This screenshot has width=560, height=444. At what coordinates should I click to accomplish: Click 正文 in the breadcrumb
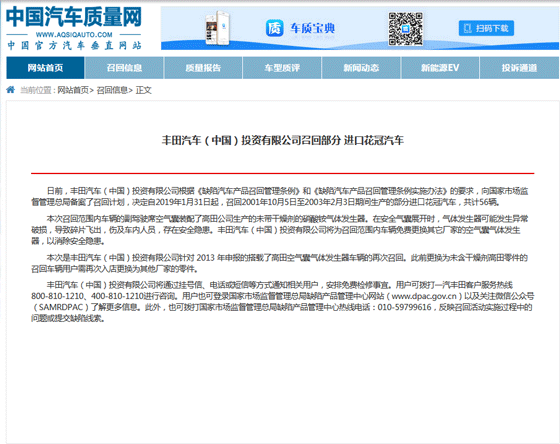tap(144, 90)
